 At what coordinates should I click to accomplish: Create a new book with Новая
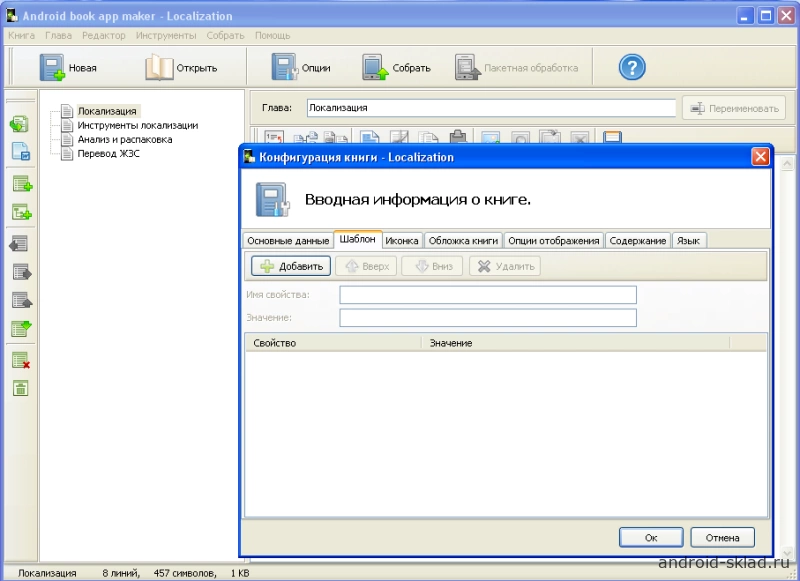[x=68, y=68]
